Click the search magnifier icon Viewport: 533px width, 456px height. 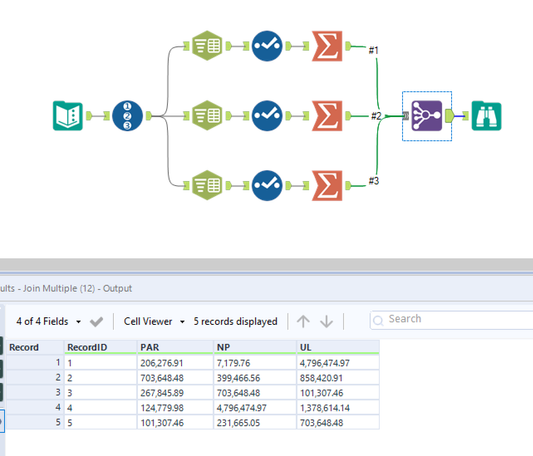[378, 320]
